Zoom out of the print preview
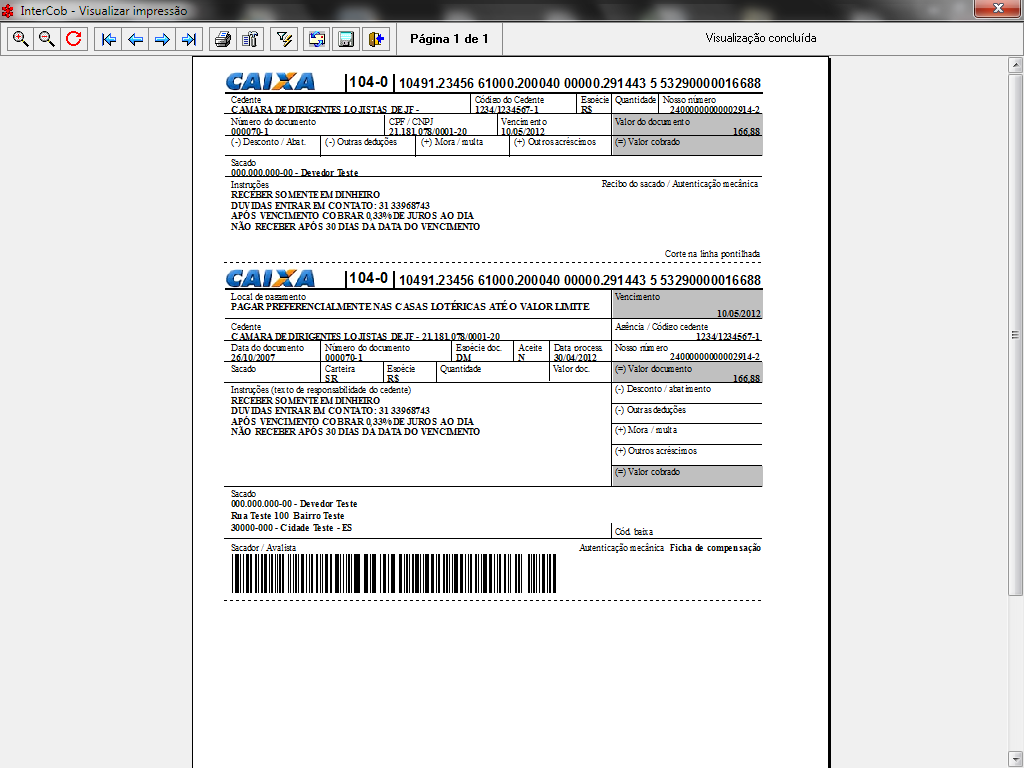This screenshot has height=768, width=1024. tap(47, 39)
